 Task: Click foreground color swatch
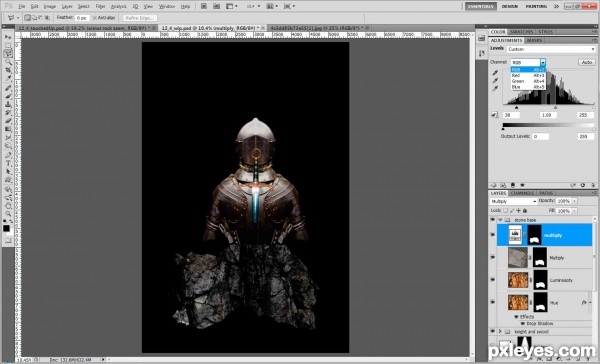(6, 228)
